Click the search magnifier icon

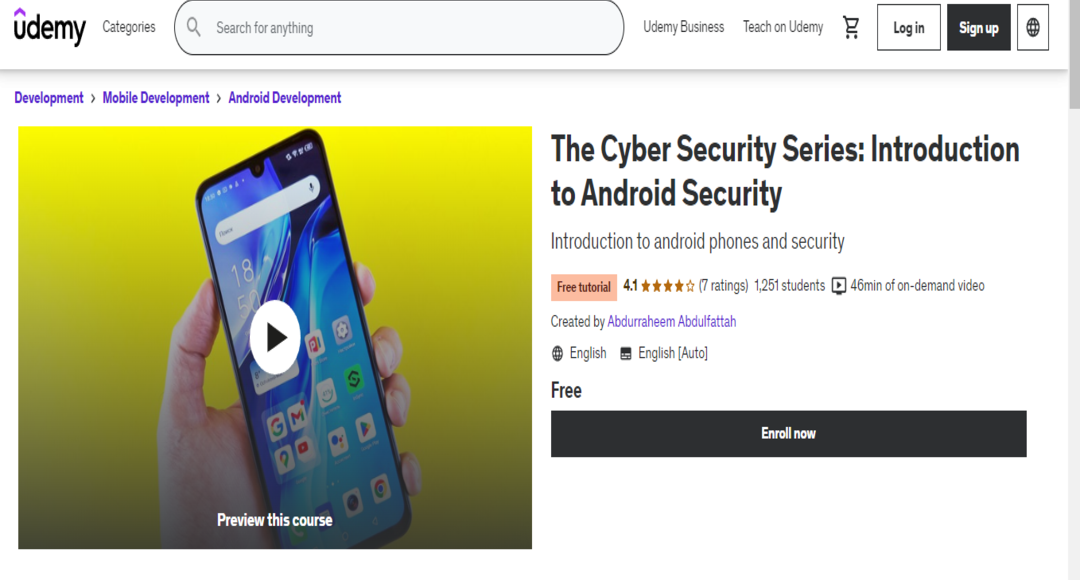pos(193,28)
